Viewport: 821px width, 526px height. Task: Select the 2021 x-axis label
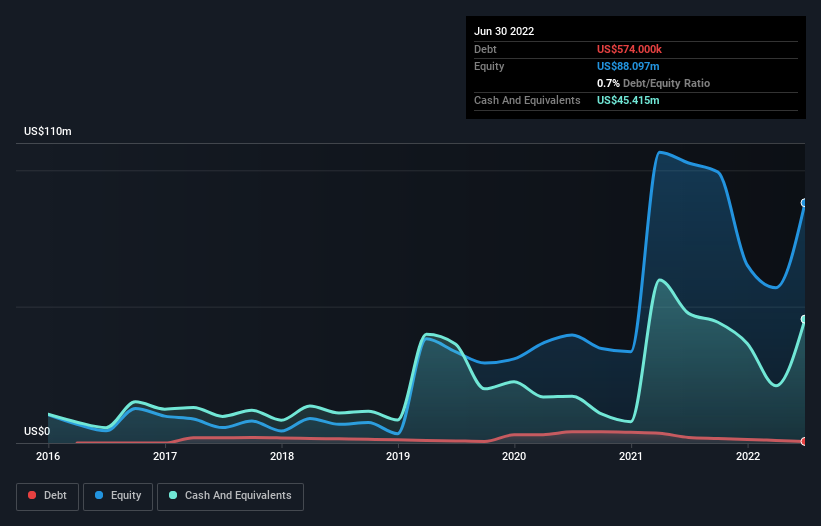click(x=631, y=456)
